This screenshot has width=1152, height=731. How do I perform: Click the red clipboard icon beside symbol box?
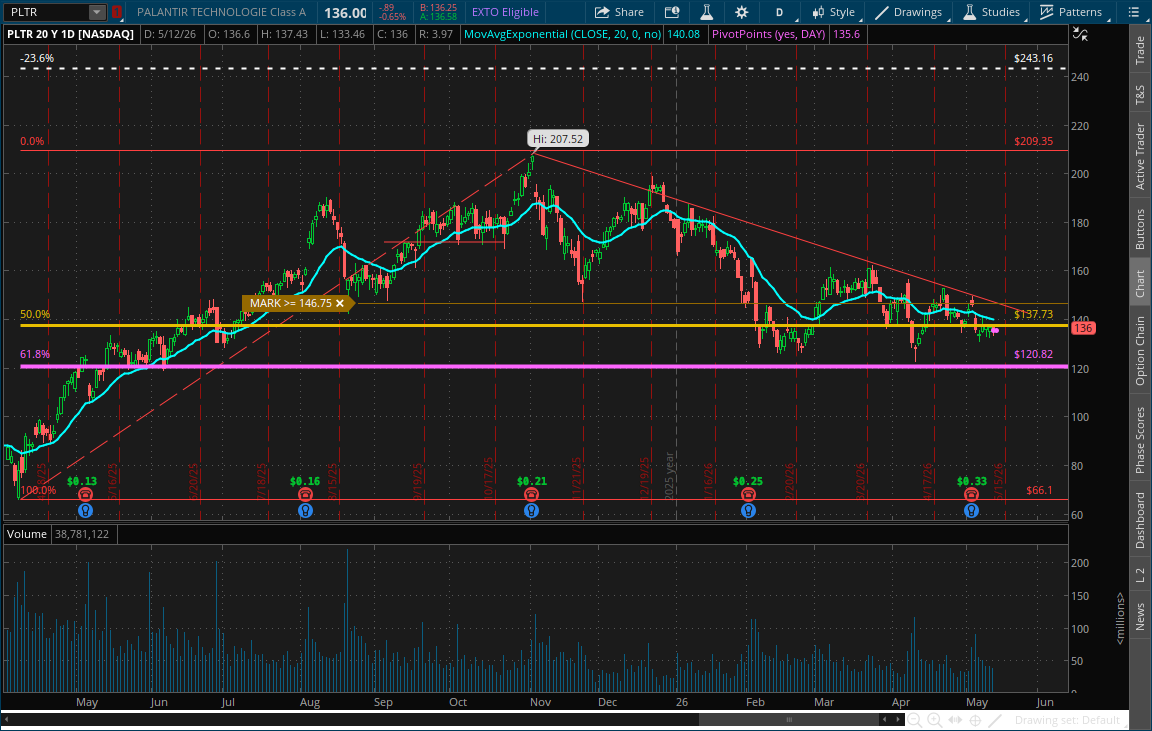[116, 12]
